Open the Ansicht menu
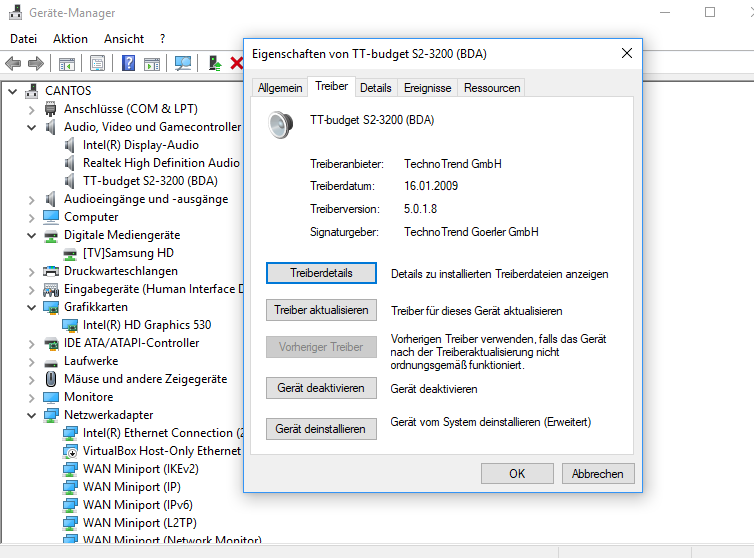This screenshot has width=754, height=558. click(x=124, y=38)
